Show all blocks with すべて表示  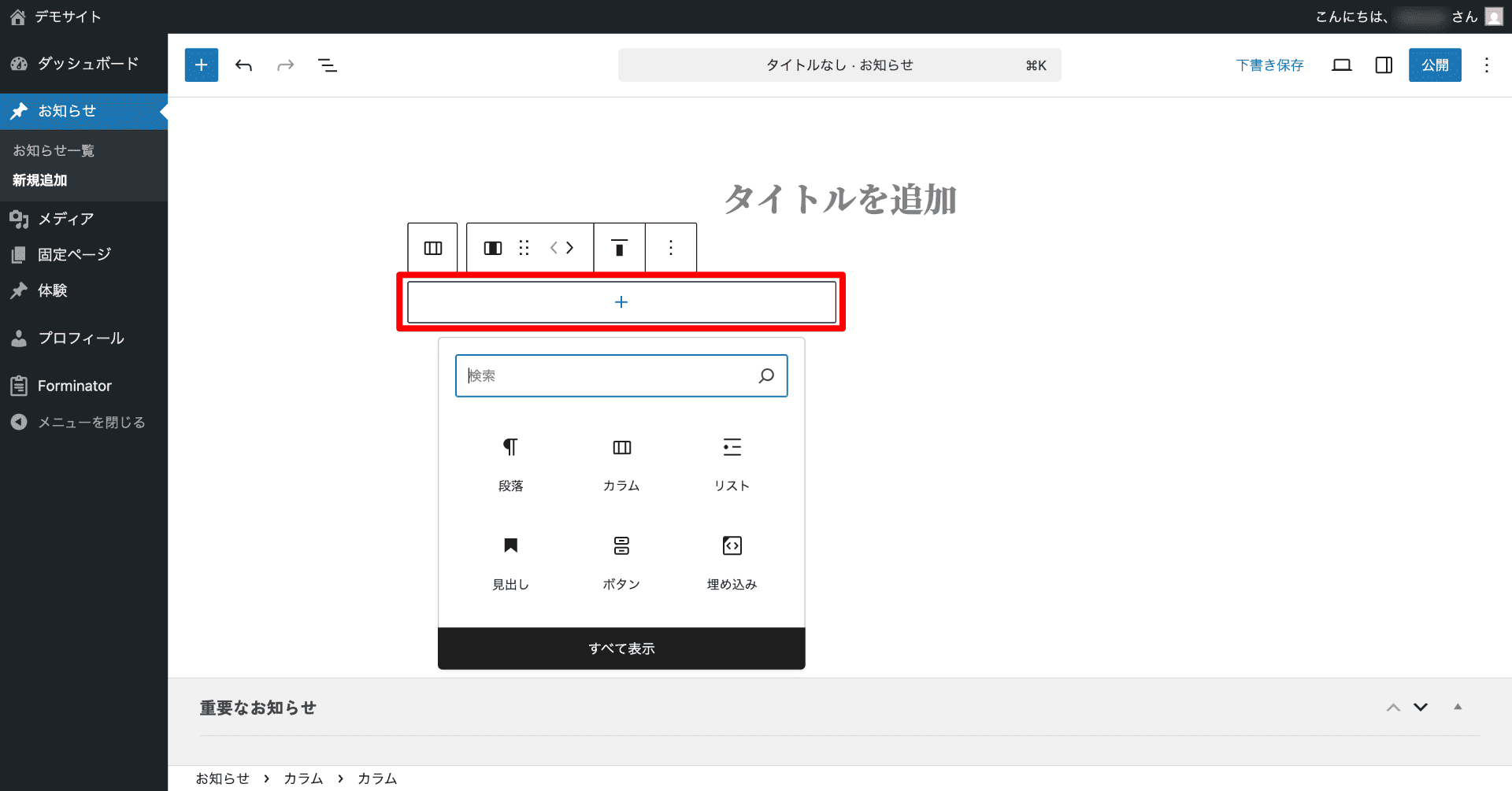pyautogui.click(x=621, y=649)
